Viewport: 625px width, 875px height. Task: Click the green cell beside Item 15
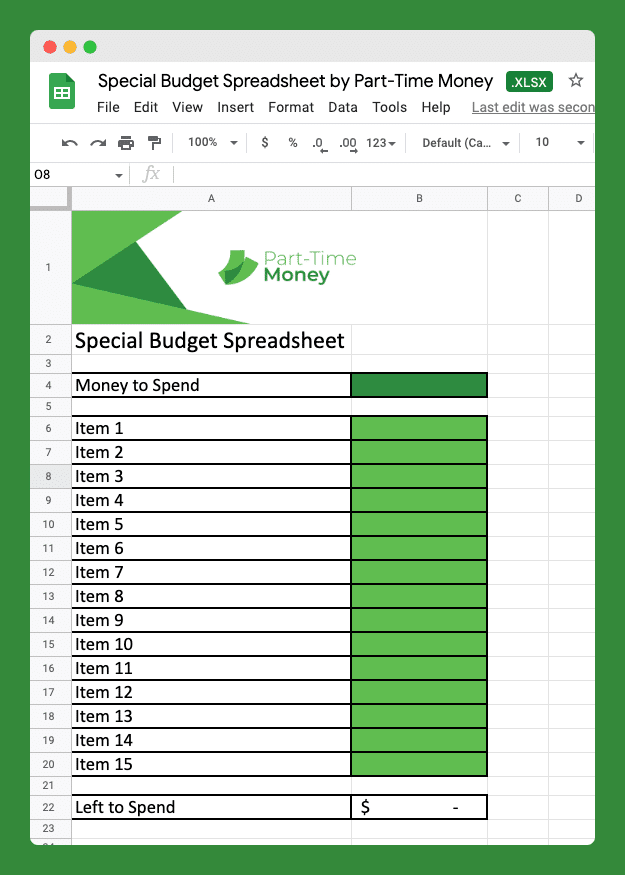coord(419,764)
